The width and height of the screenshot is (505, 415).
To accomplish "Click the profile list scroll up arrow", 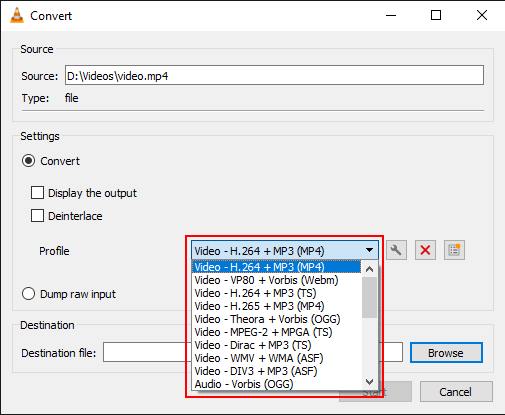I will pos(369,269).
